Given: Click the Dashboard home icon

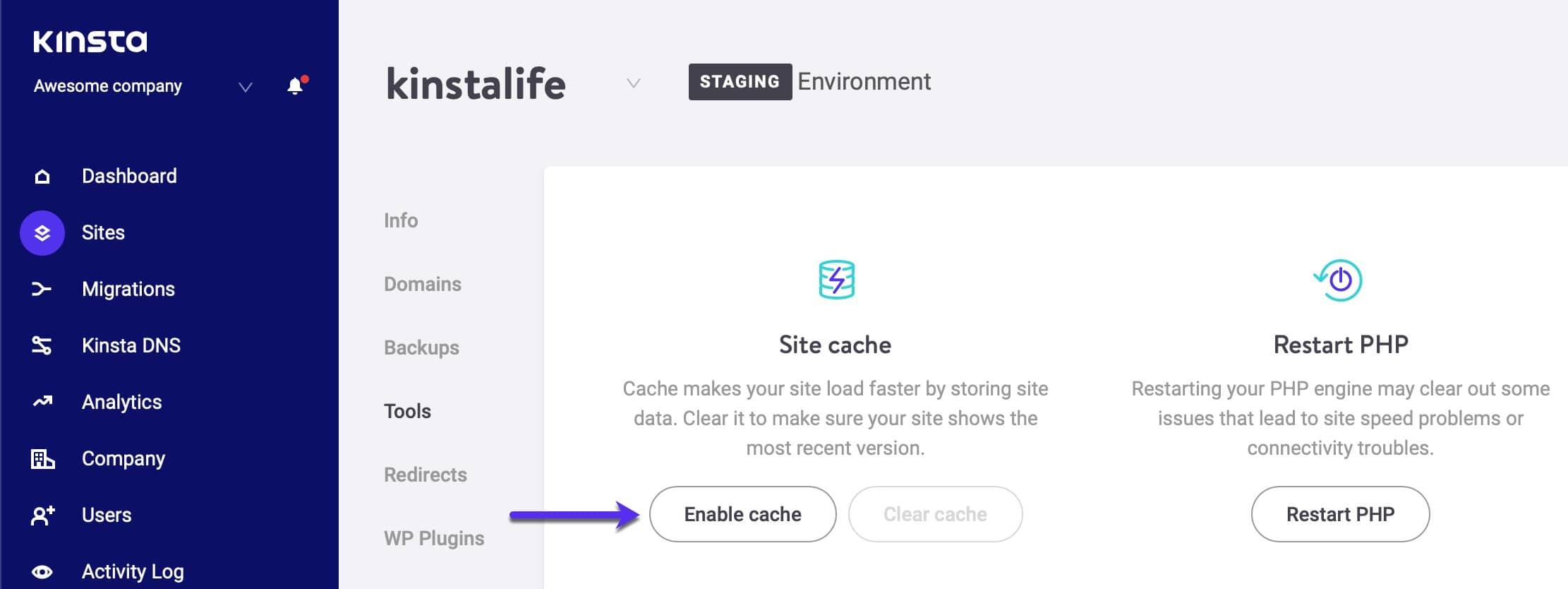Looking at the screenshot, I should pyautogui.click(x=42, y=176).
